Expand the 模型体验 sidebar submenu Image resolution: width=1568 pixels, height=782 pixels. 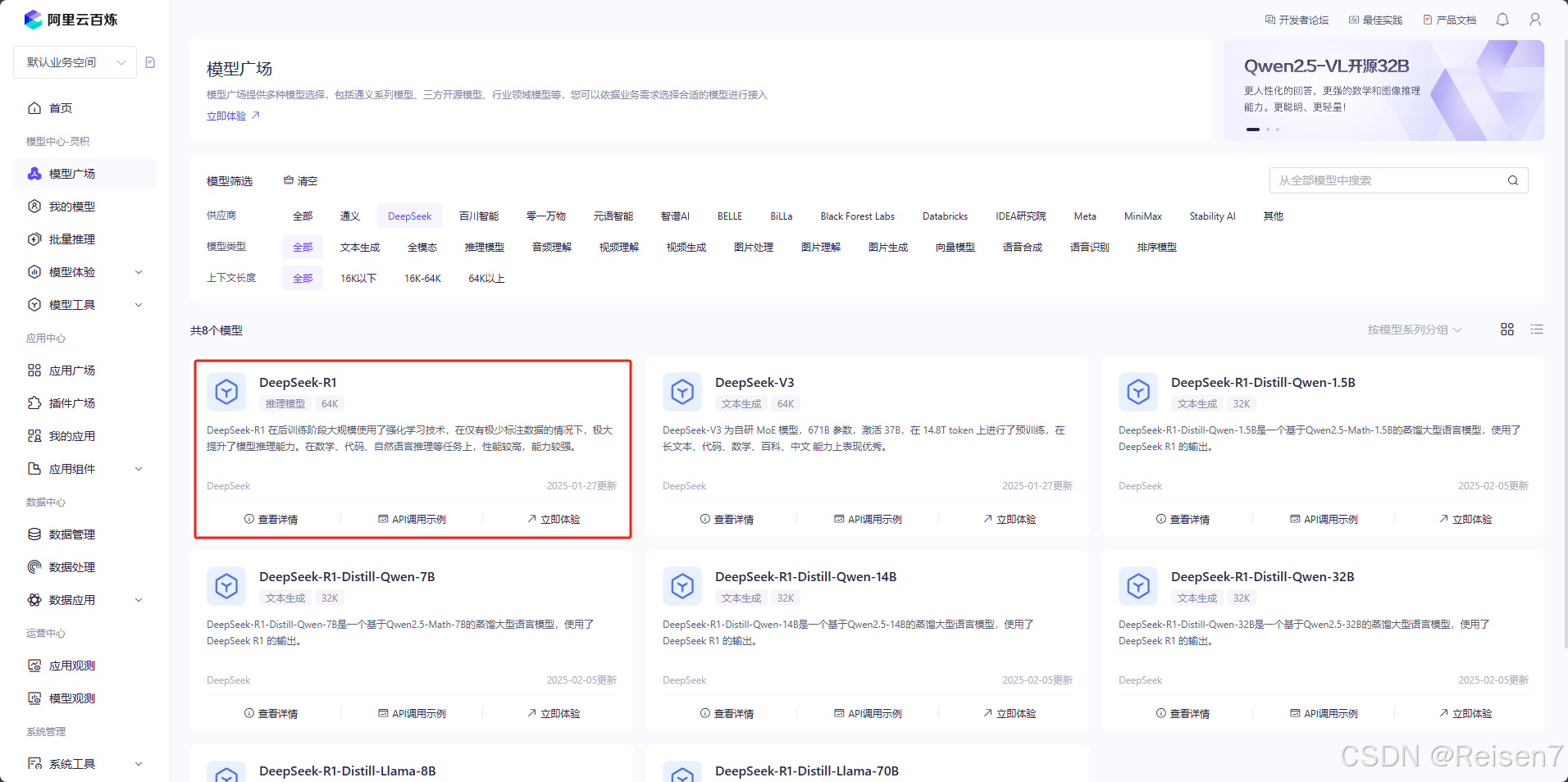(x=139, y=272)
